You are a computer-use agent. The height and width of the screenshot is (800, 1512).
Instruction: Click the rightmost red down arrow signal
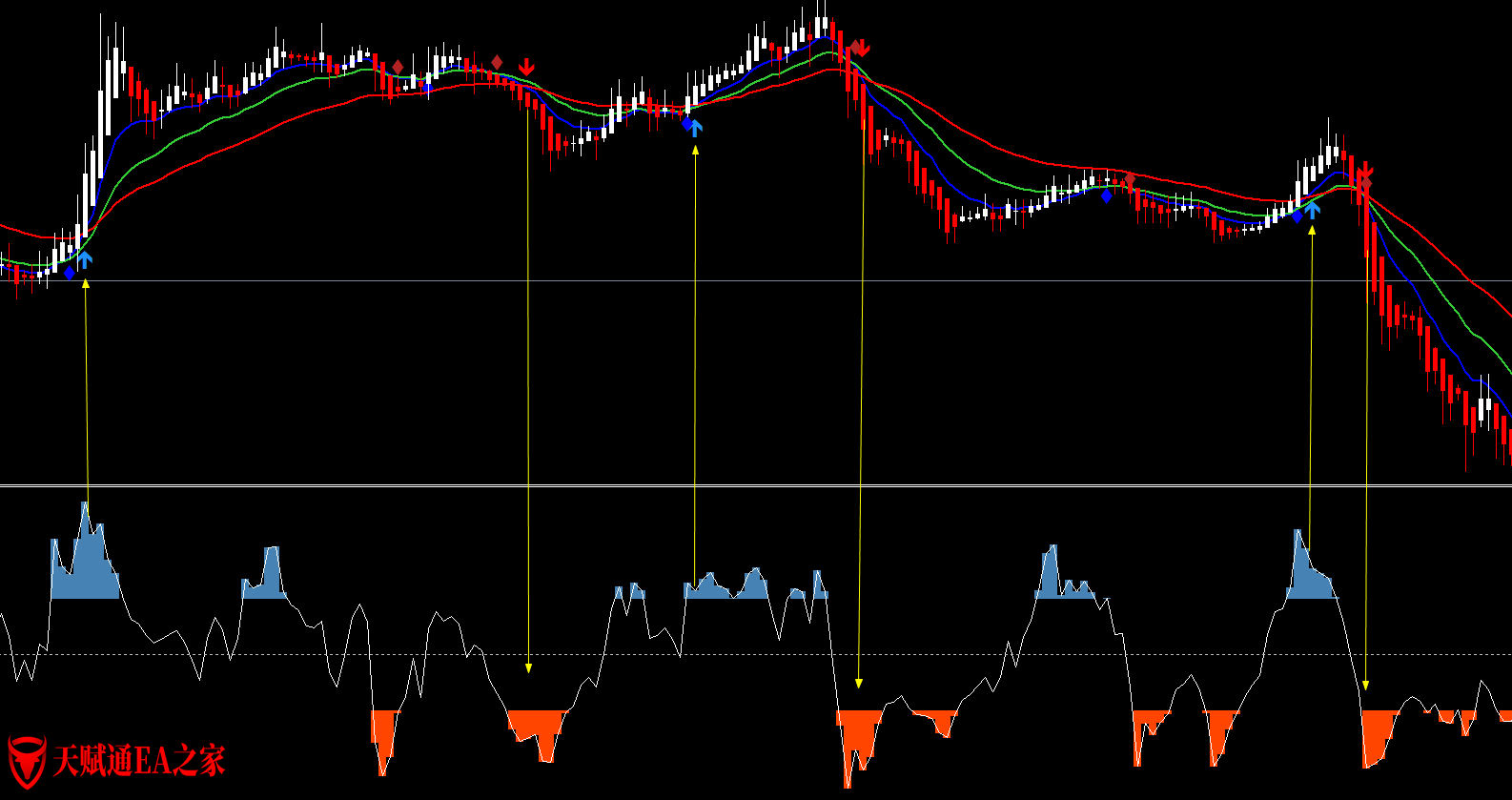tap(1365, 171)
